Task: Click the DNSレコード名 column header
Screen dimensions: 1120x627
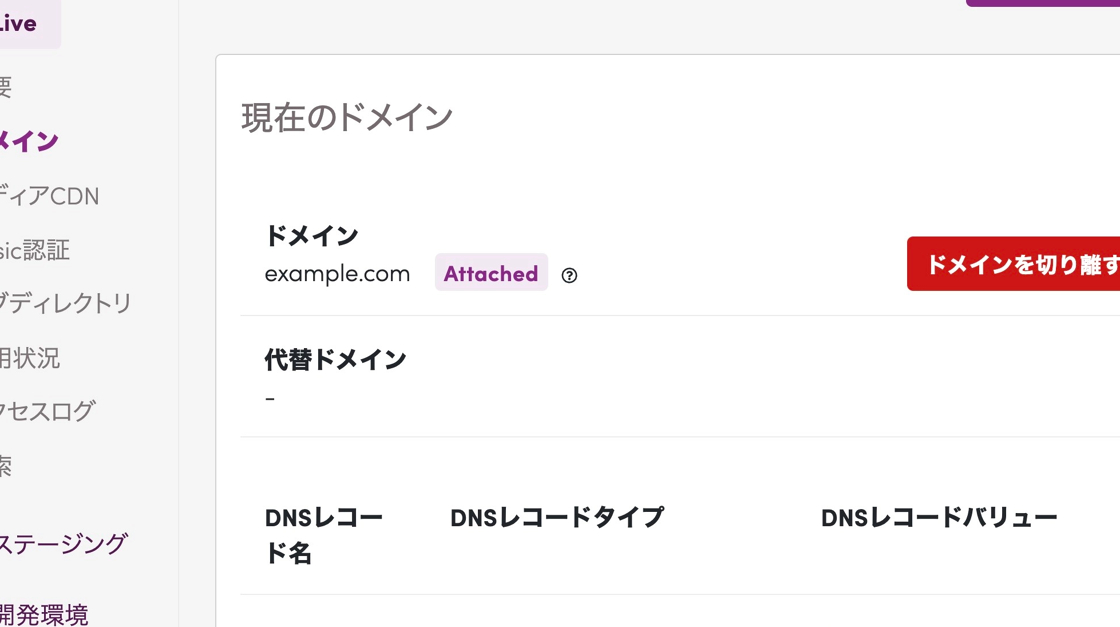Action: pos(323,535)
